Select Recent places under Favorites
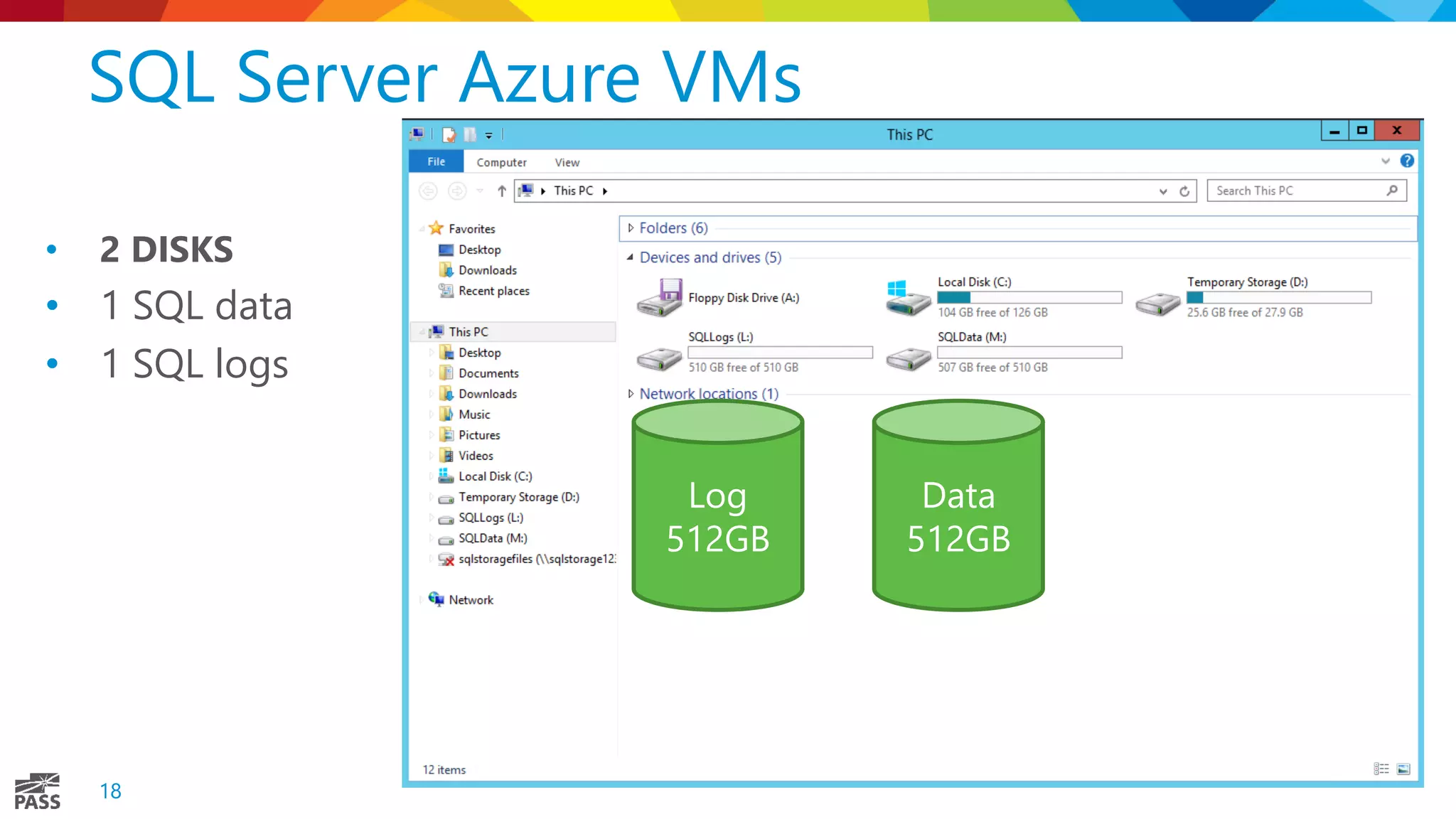 click(x=494, y=291)
